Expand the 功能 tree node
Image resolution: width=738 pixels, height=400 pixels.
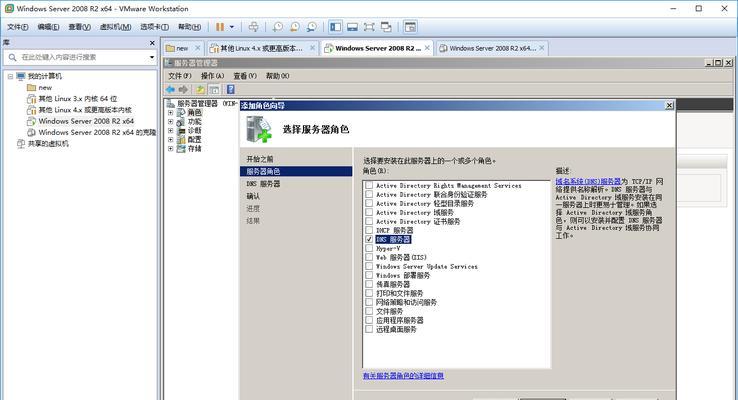click(170, 122)
